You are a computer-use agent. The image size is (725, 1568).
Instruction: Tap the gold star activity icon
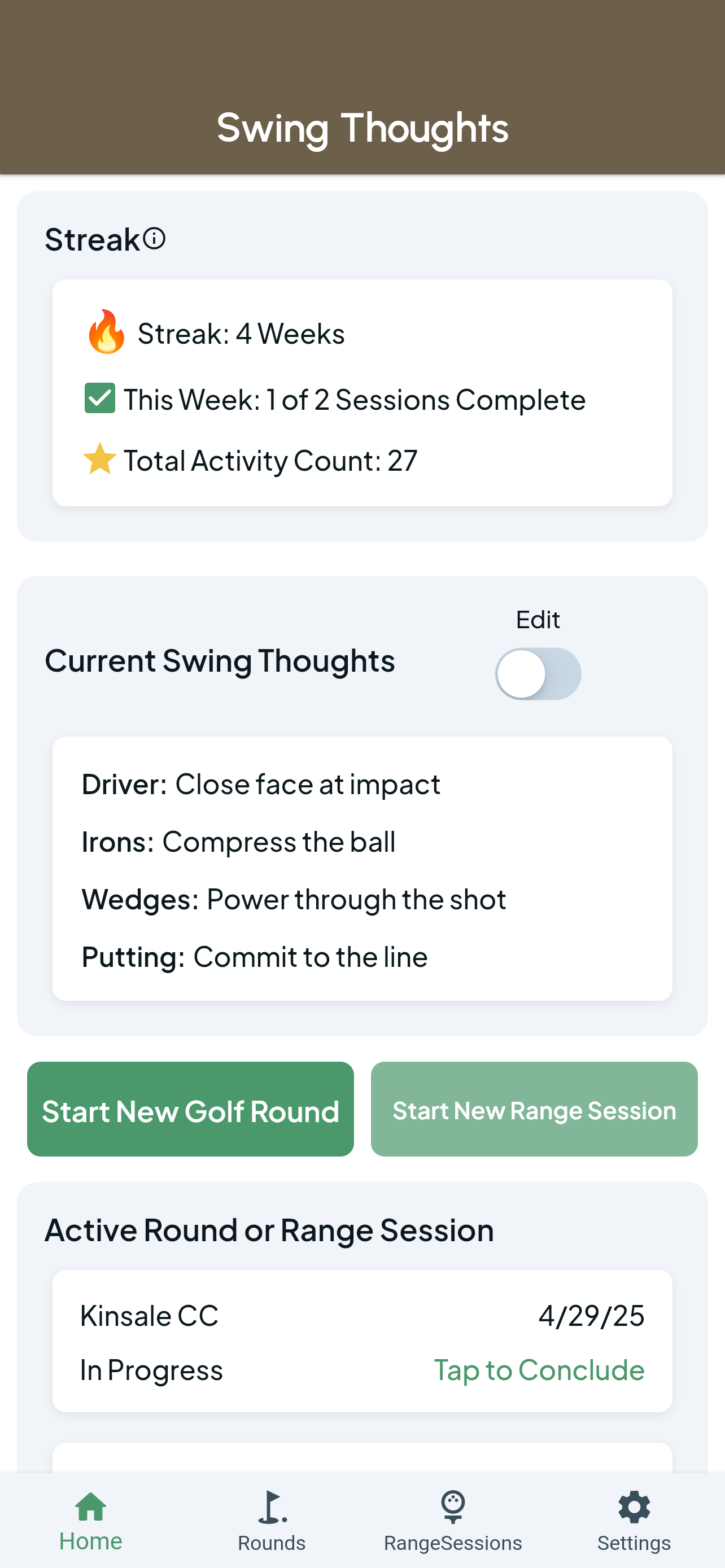[99, 459]
